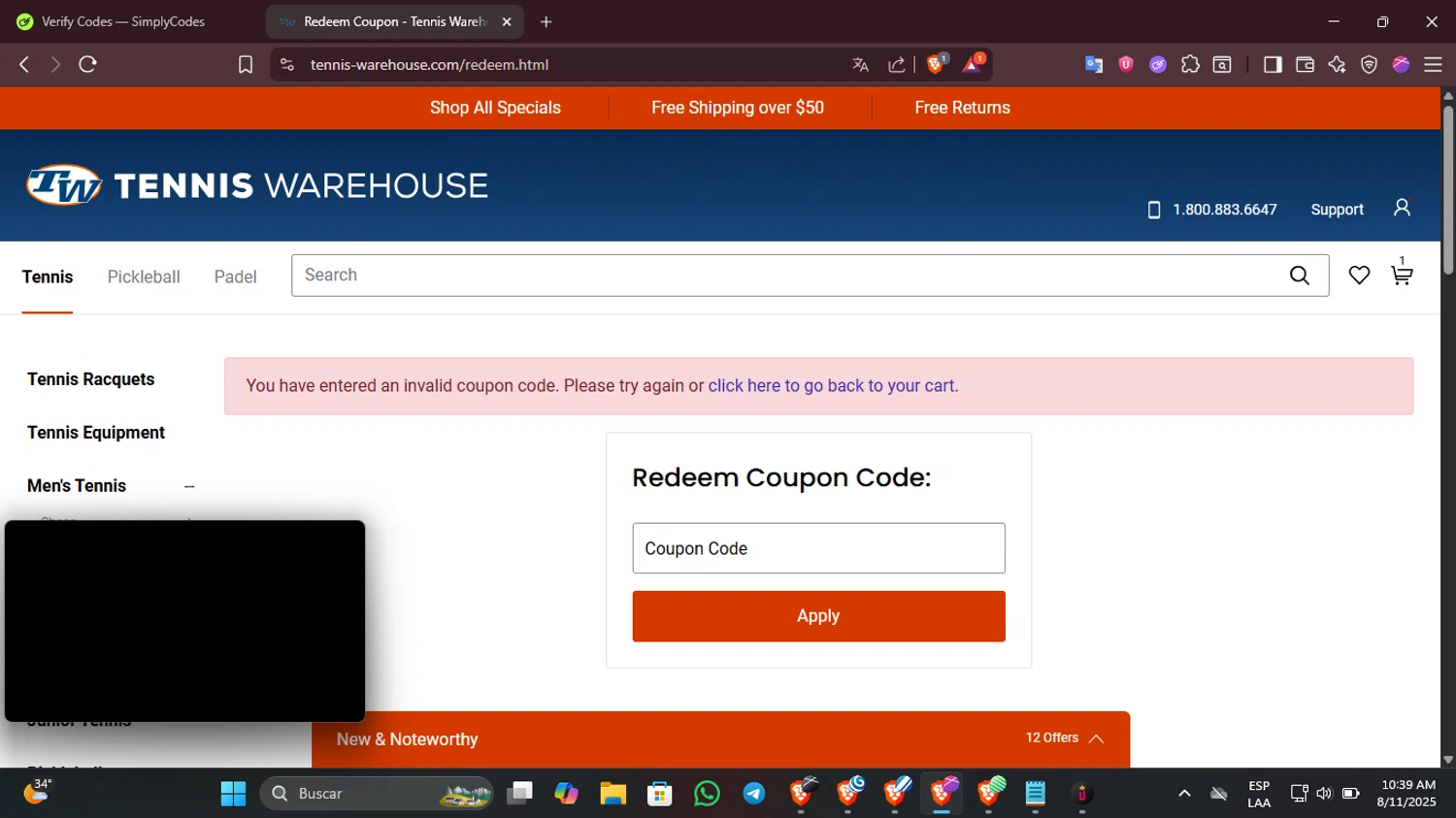Open a new browser tab
The width and height of the screenshot is (1456, 818).
click(546, 21)
